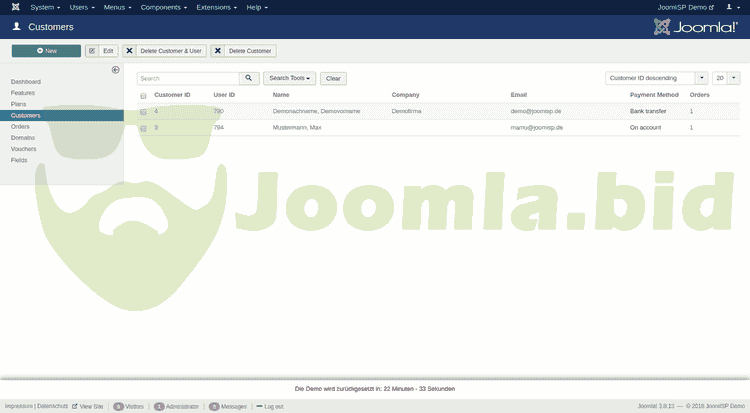The height and width of the screenshot is (413, 750).
Task: Collapse the sidebar with the arrow icon
Action: point(115,70)
